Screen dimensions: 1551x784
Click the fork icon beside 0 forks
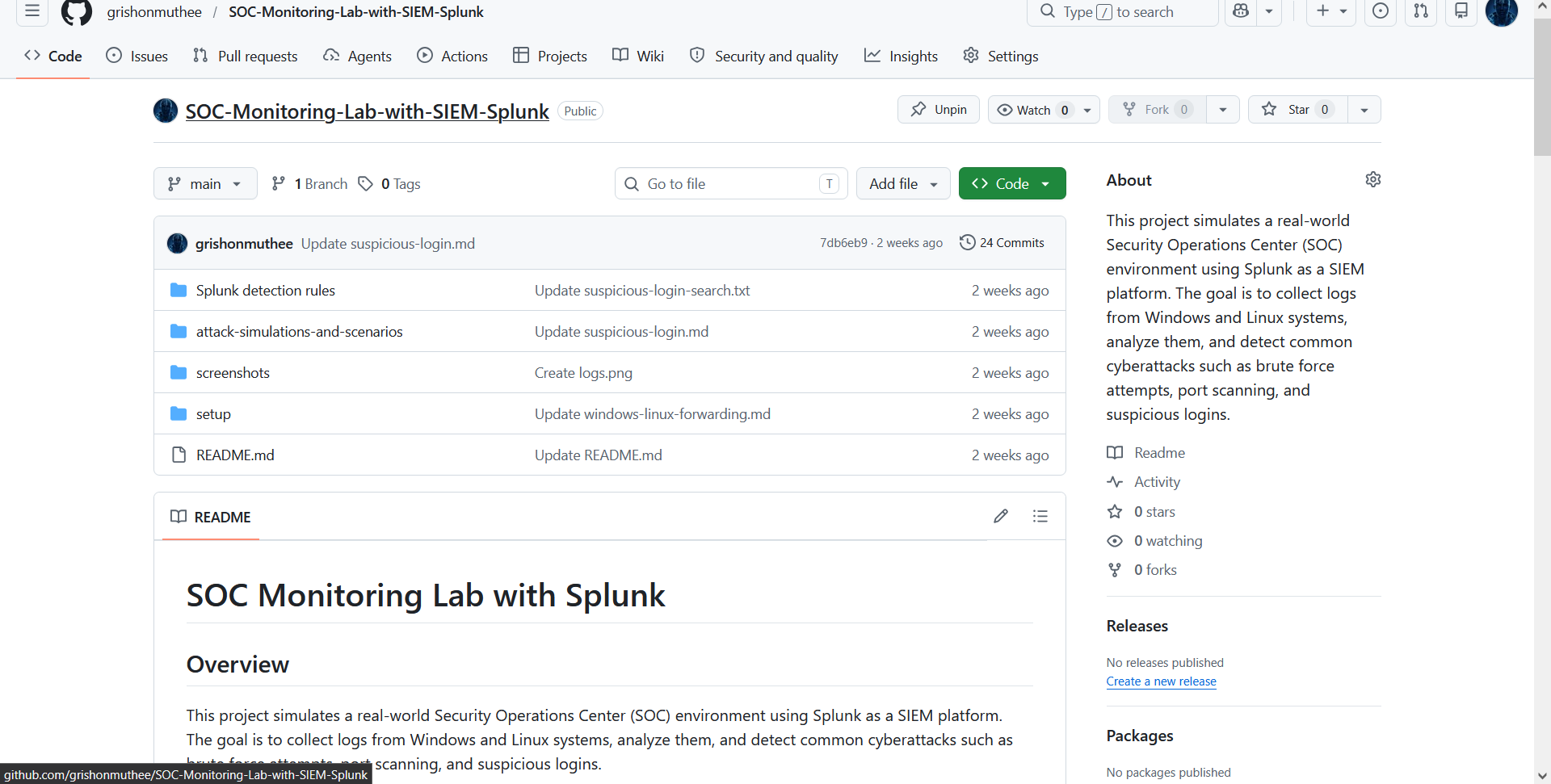point(1115,570)
